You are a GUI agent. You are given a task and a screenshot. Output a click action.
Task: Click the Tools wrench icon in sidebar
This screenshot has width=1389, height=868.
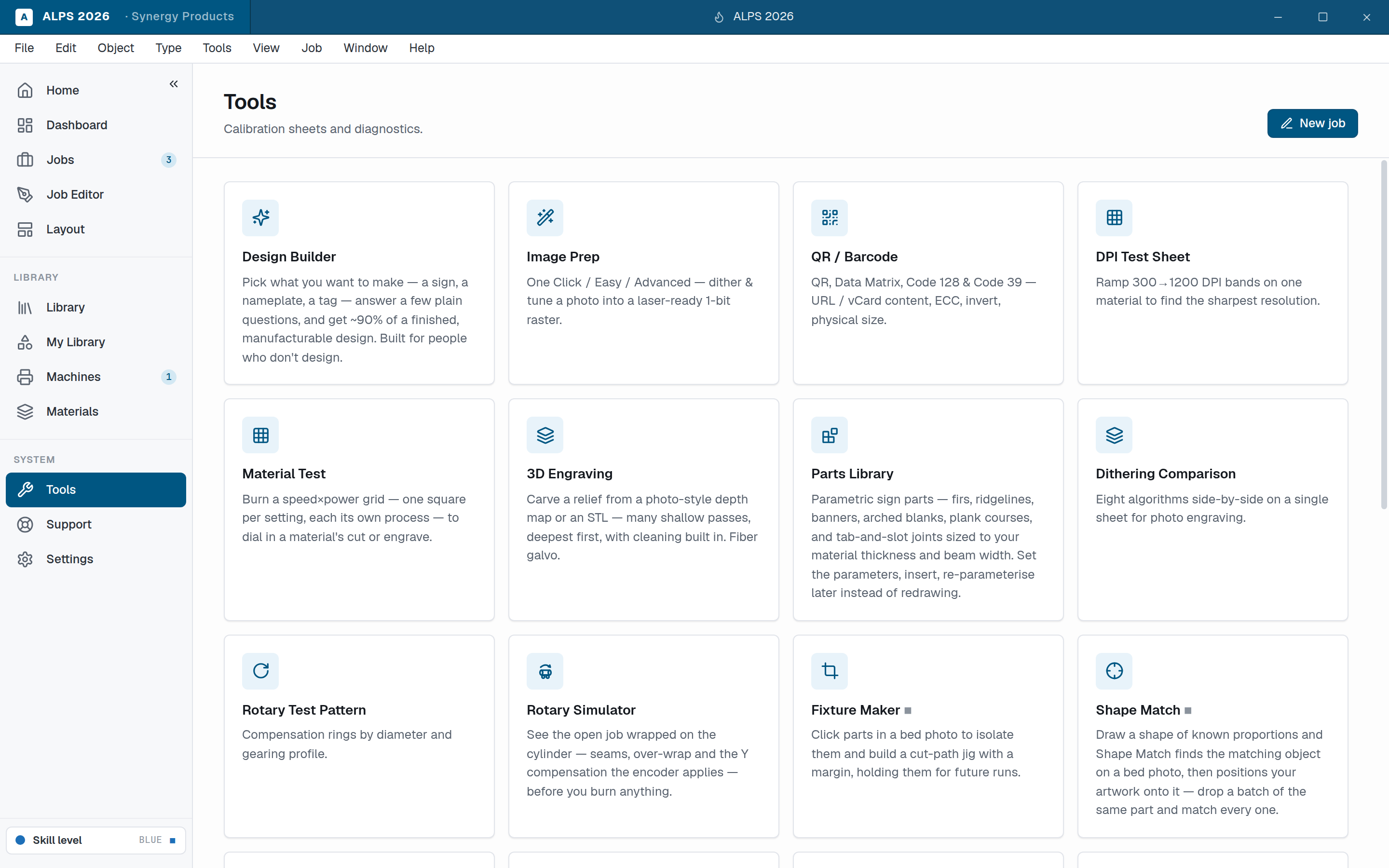tap(25, 489)
